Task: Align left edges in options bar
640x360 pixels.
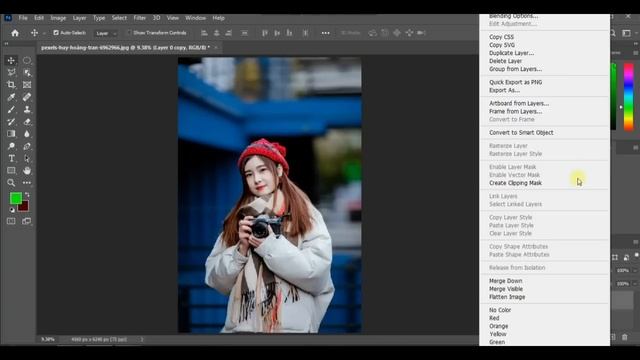Action: point(204,33)
